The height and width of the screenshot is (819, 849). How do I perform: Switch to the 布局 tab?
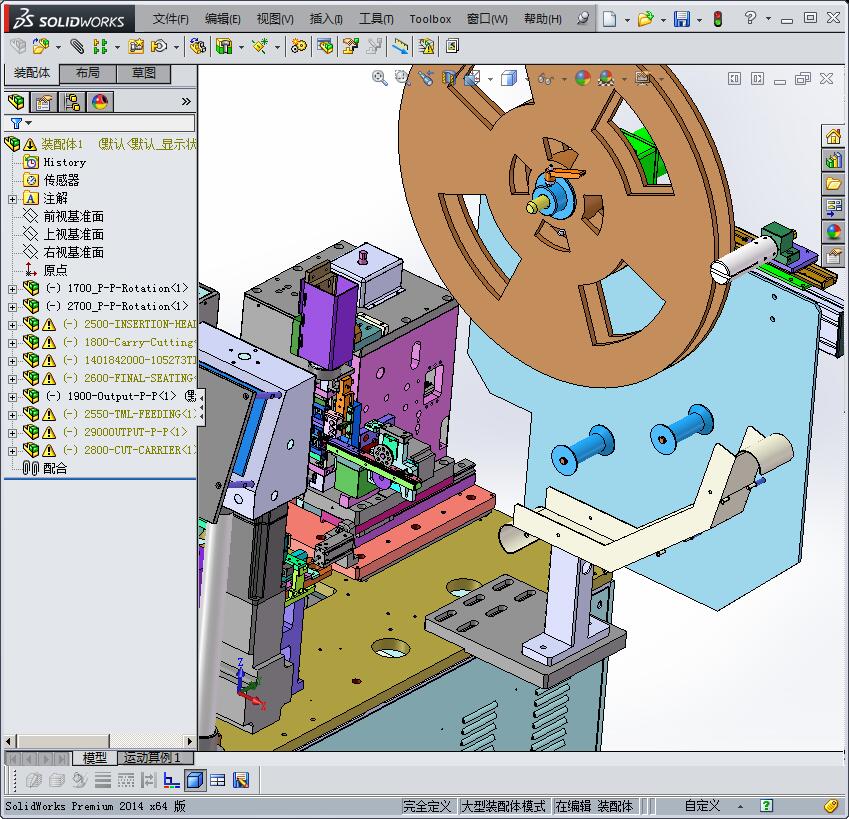88,73
